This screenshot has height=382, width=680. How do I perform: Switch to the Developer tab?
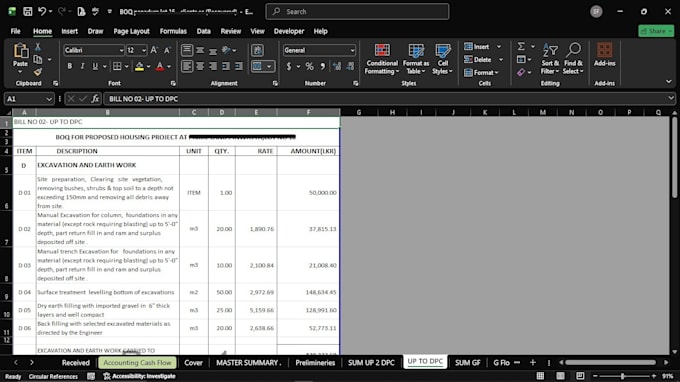coord(289,31)
